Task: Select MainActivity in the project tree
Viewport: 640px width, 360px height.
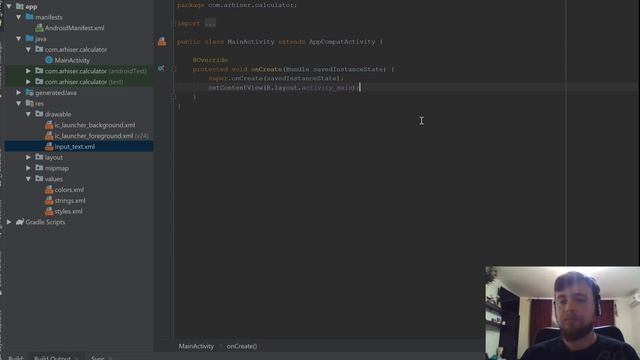Action: 72,60
